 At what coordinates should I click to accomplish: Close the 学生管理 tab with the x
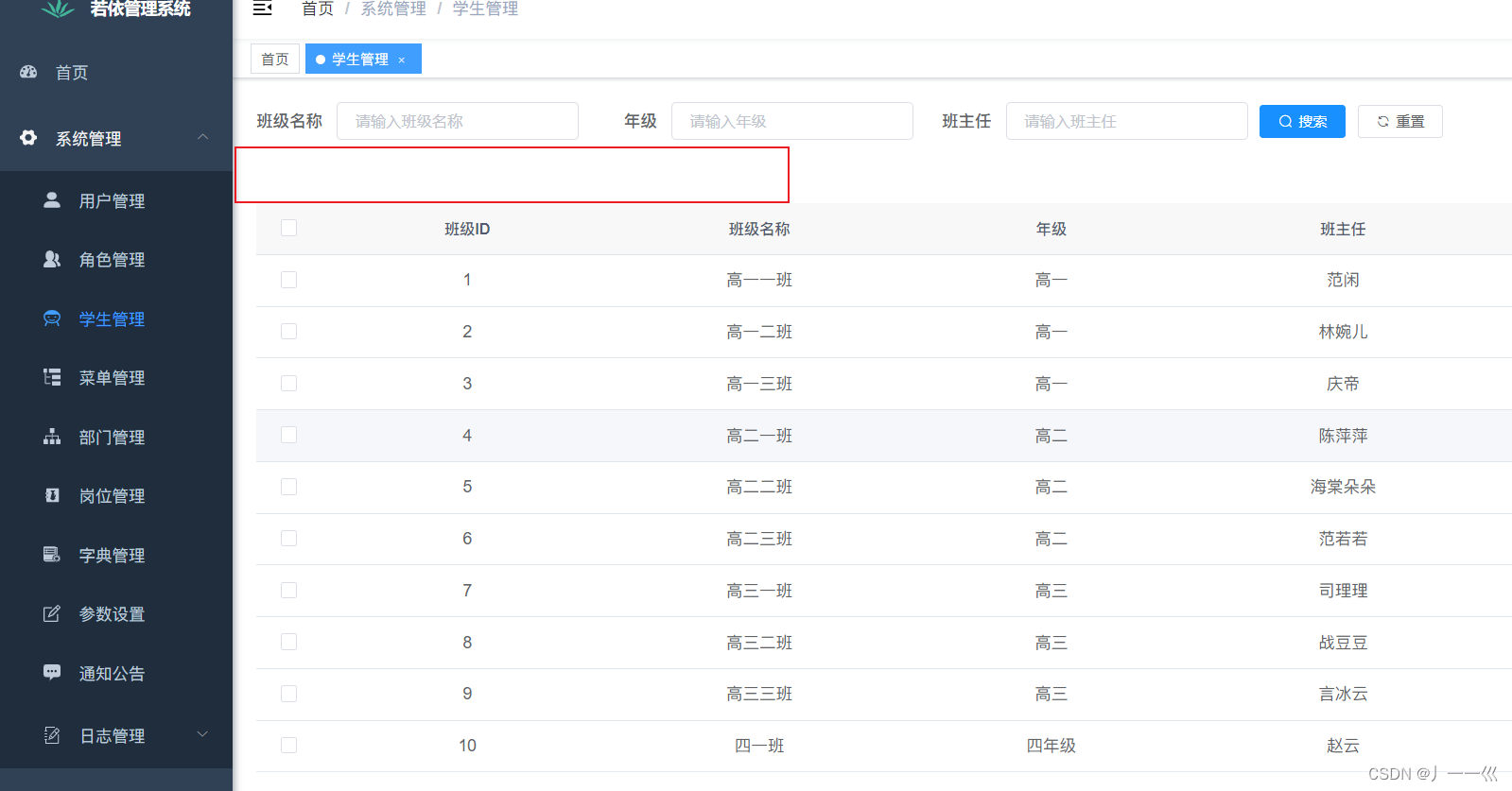click(402, 60)
